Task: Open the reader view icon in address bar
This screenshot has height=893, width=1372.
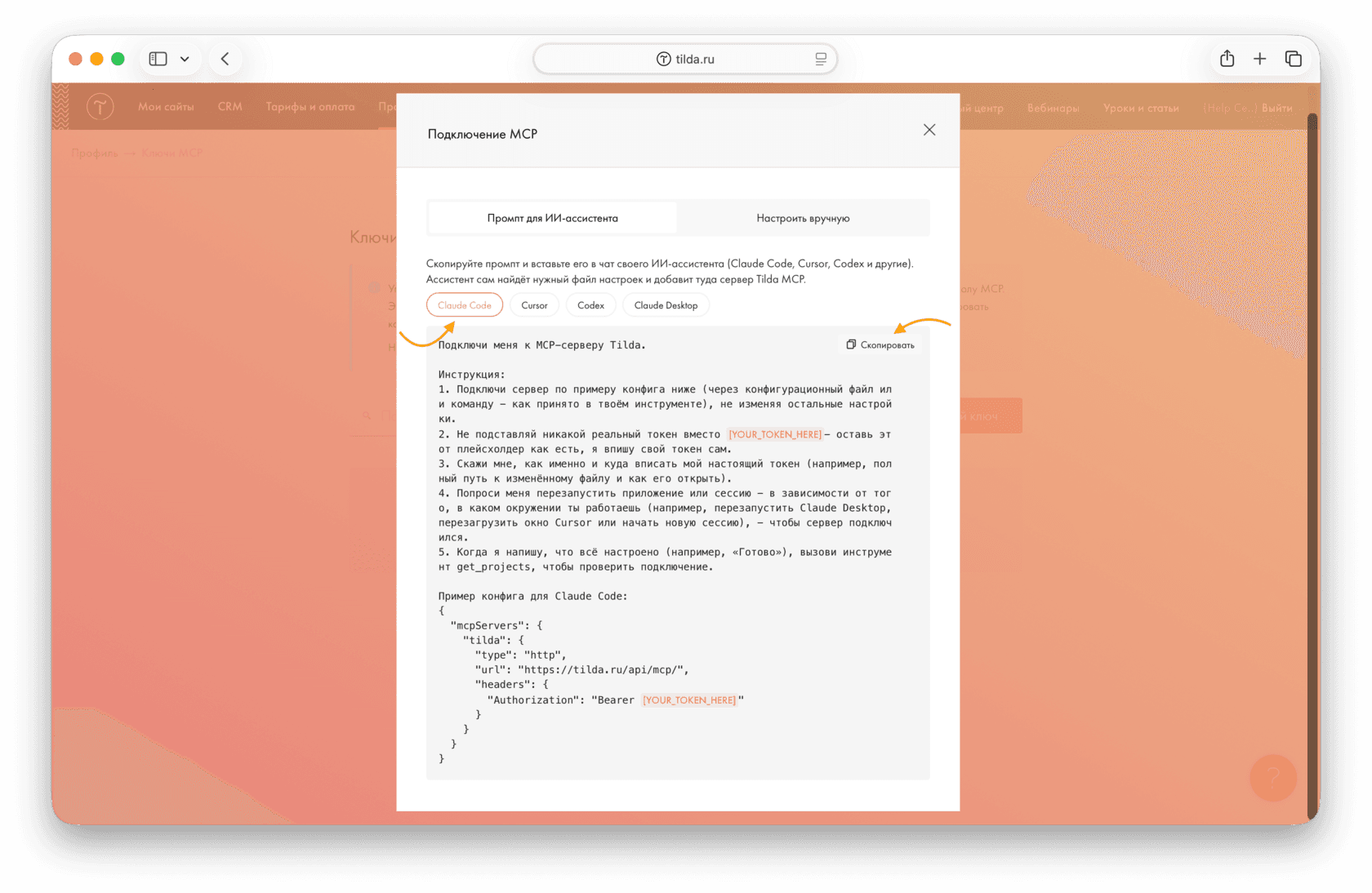Action: (x=821, y=59)
